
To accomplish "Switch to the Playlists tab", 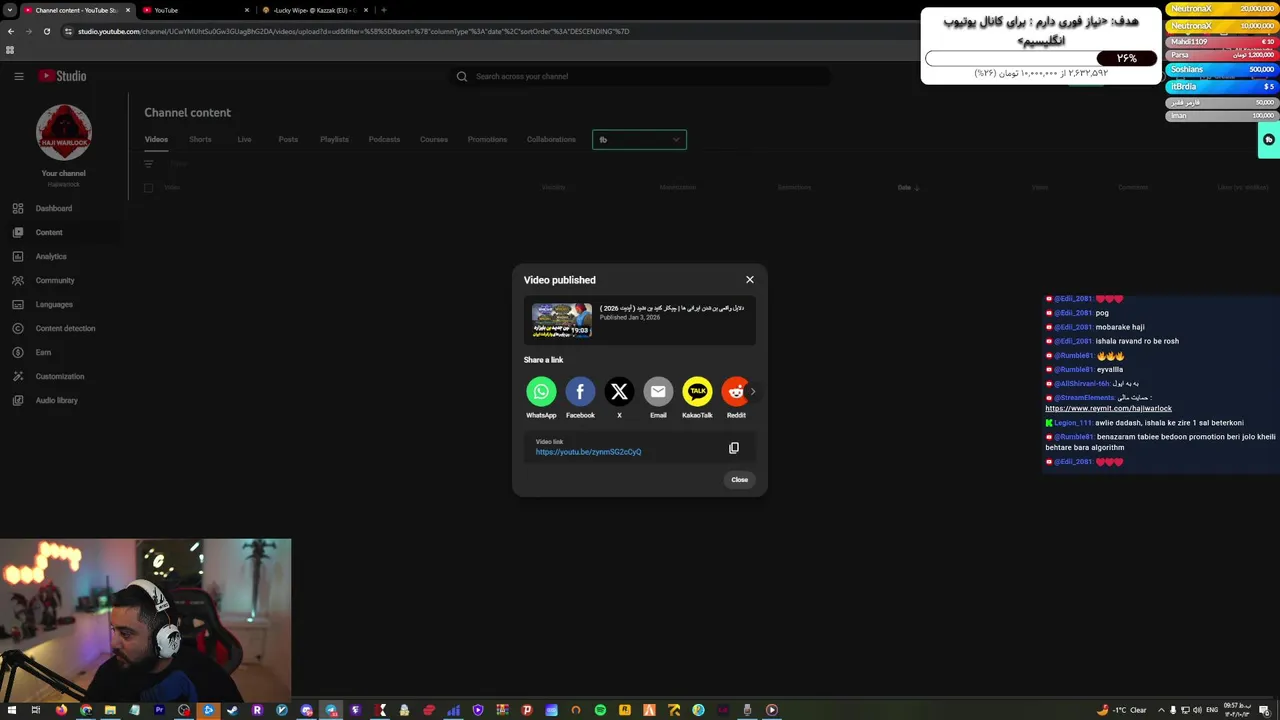I will 334,139.
